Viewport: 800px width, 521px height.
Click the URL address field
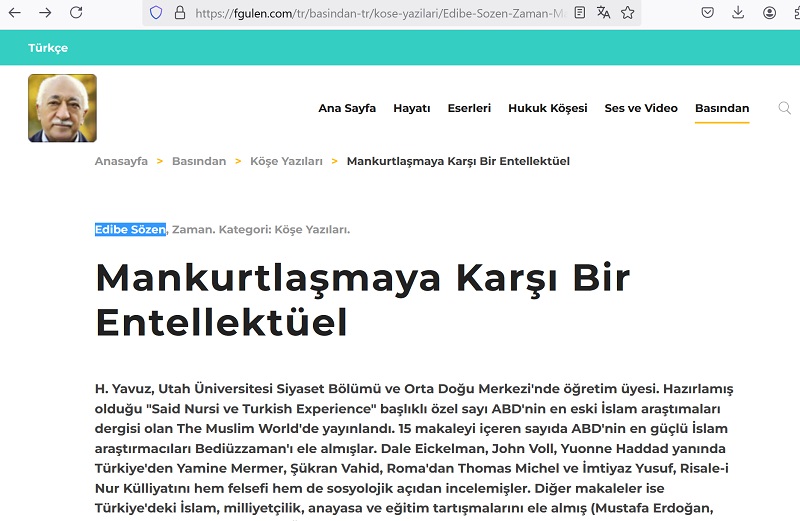[x=380, y=13]
